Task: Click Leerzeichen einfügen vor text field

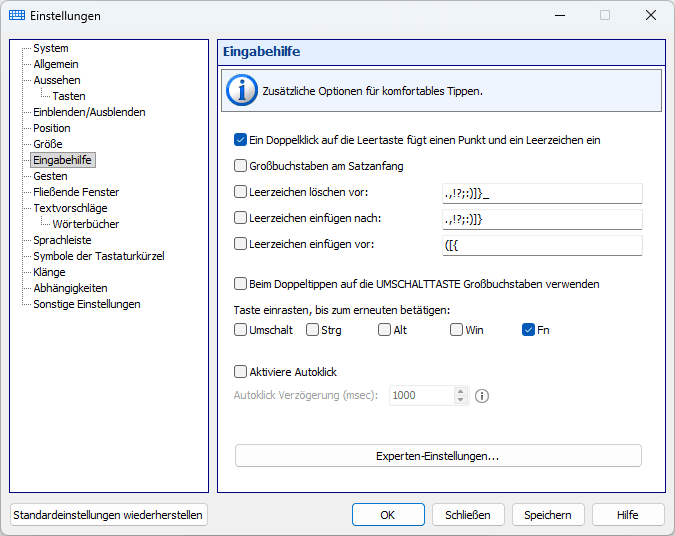Action: pos(542,245)
